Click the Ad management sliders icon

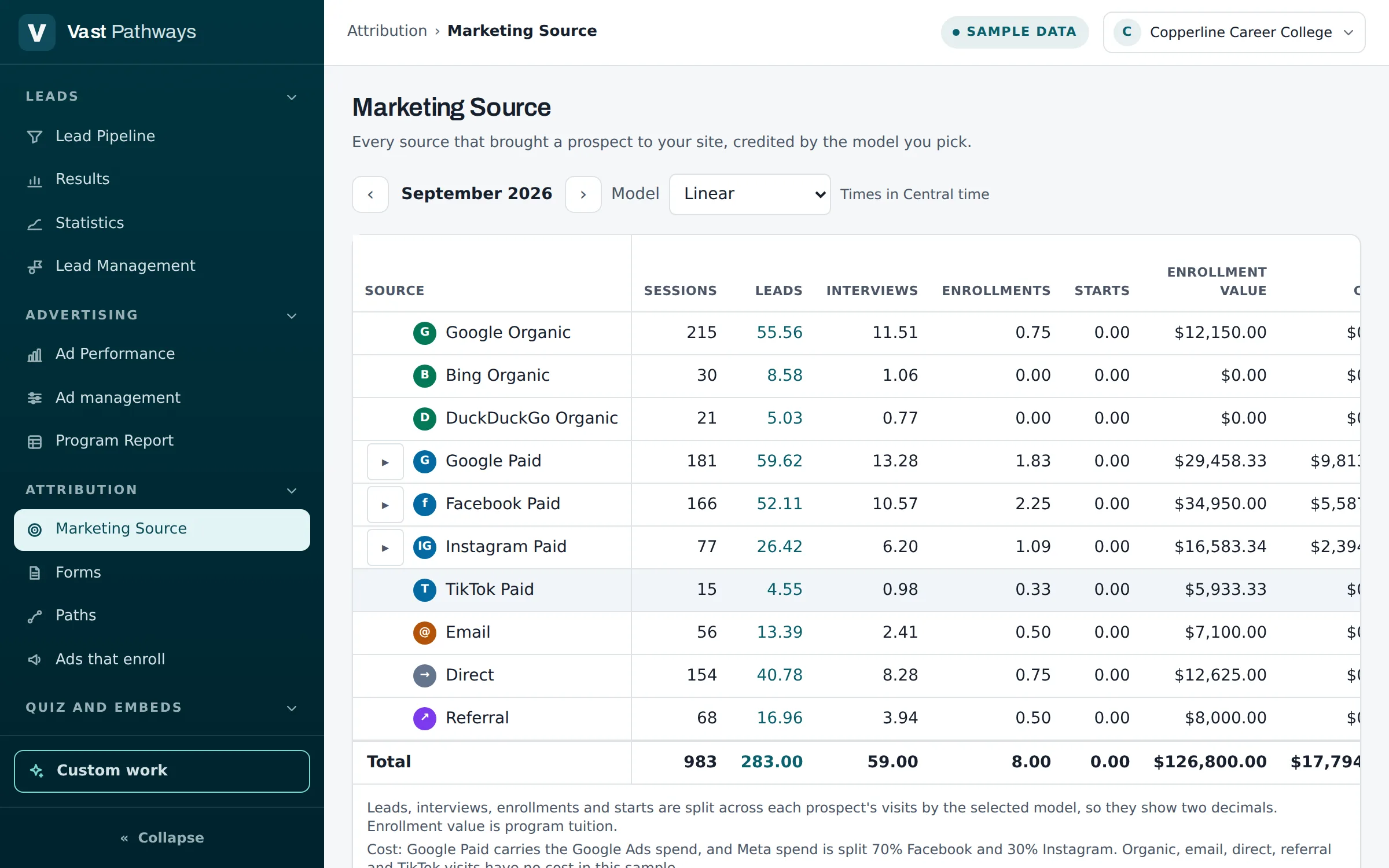coord(35,398)
